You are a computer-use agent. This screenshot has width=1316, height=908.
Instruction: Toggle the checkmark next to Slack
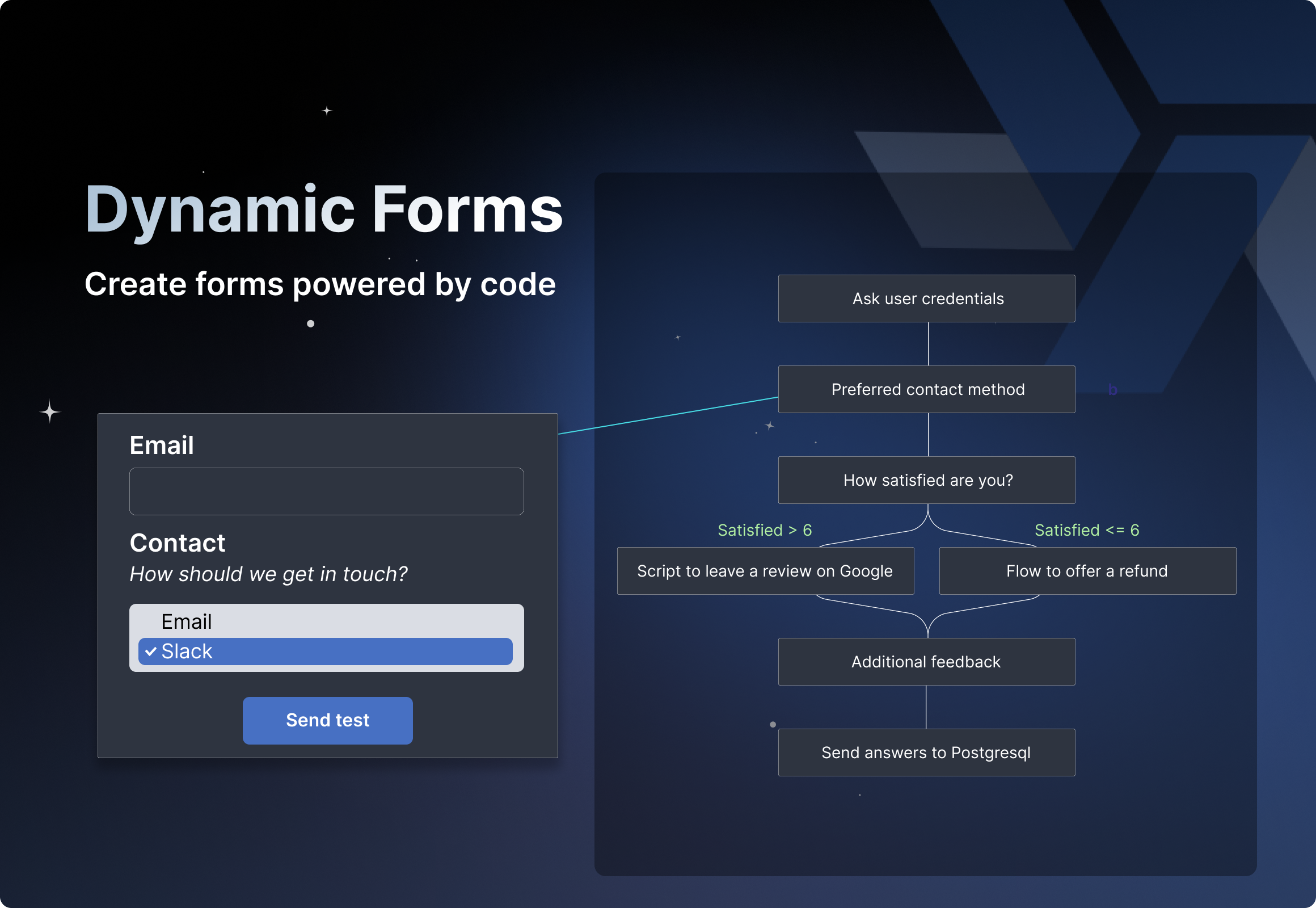[x=151, y=651]
